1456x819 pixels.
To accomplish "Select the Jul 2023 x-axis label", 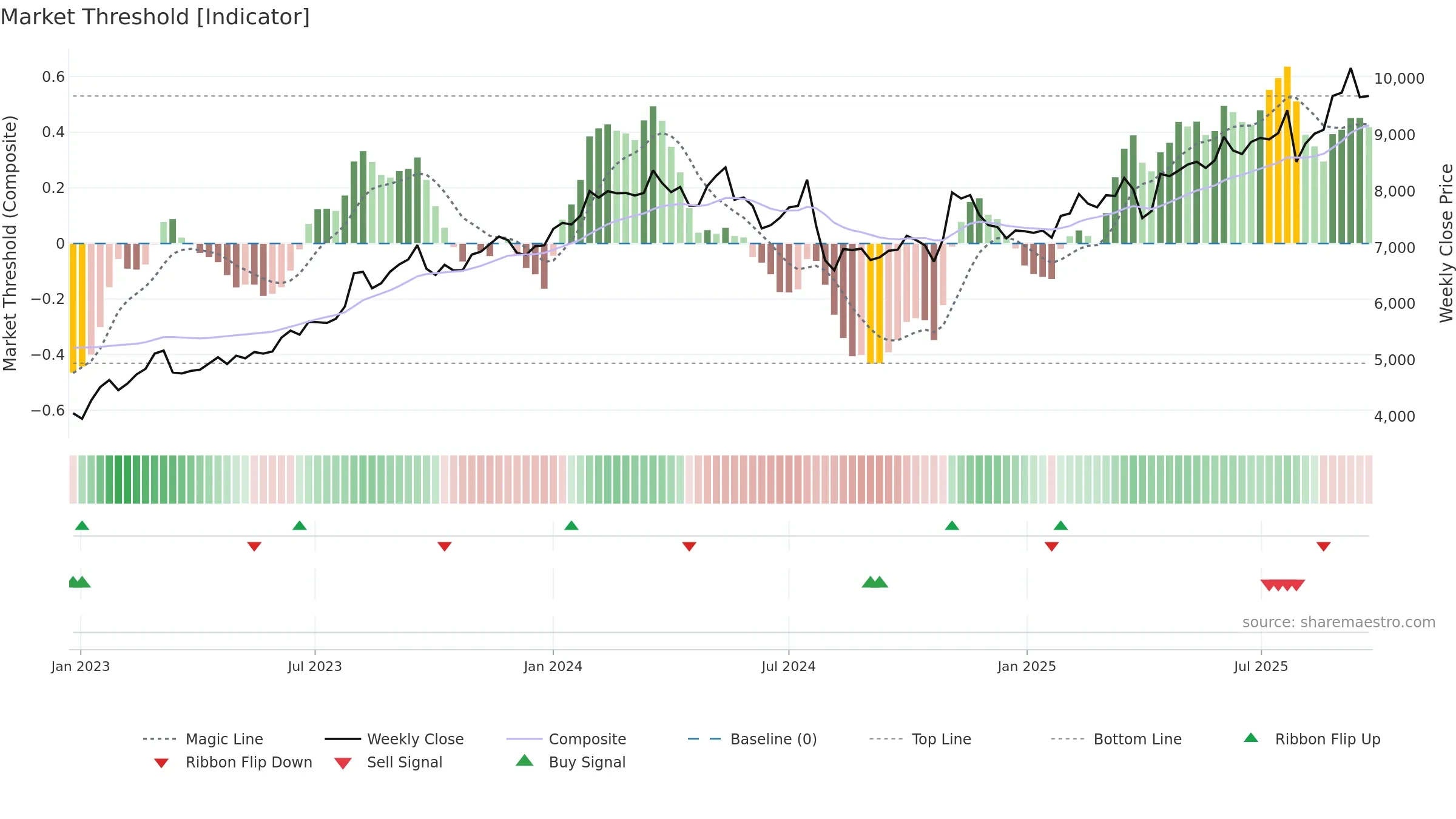I will point(315,666).
